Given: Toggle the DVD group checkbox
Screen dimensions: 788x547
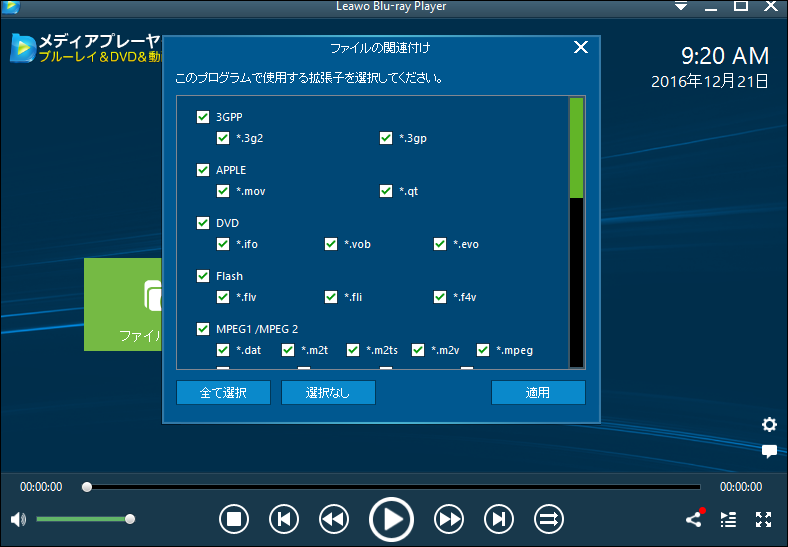Looking at the screenshot, I should (203, 223).
